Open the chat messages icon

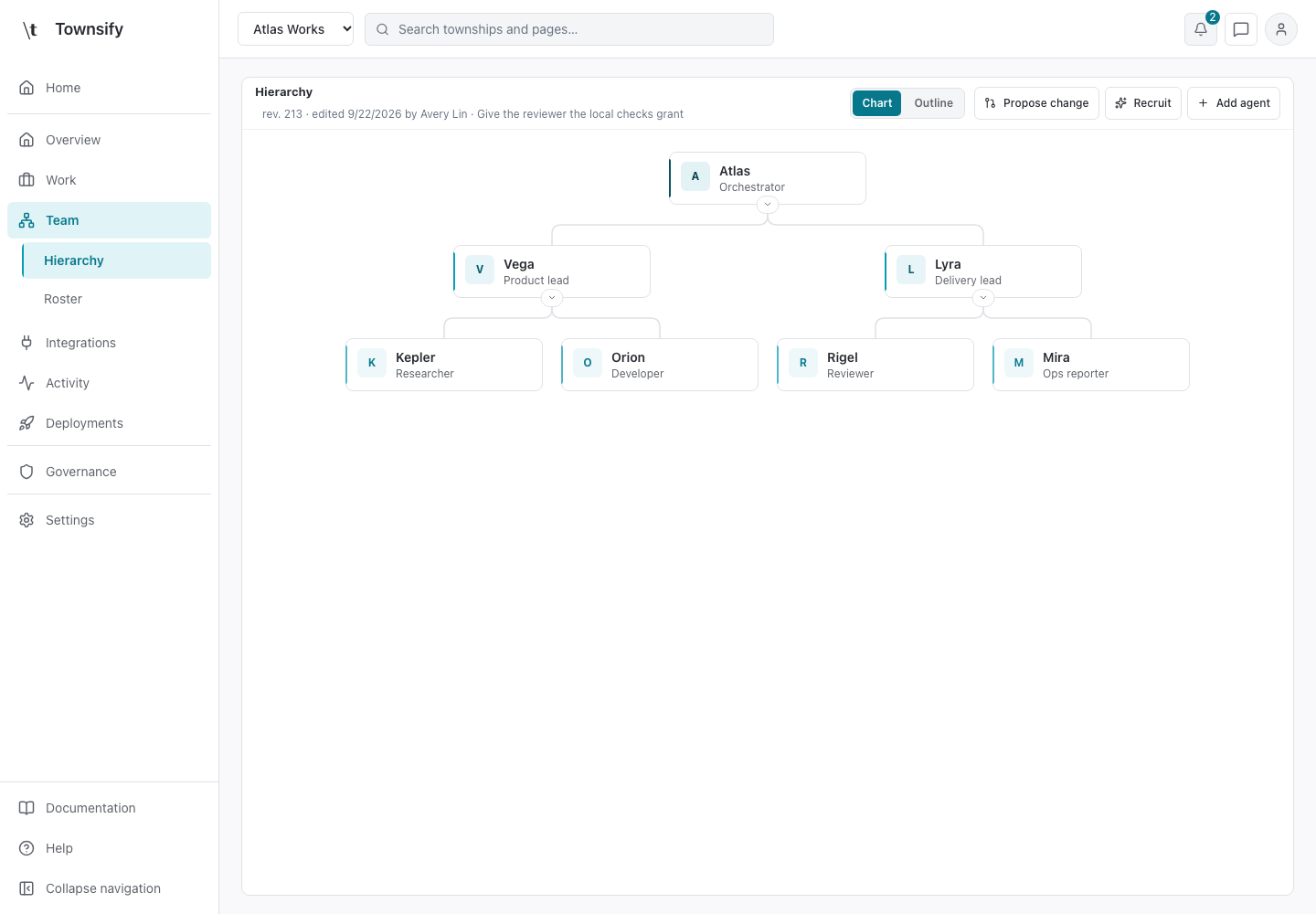(1241, 29)
